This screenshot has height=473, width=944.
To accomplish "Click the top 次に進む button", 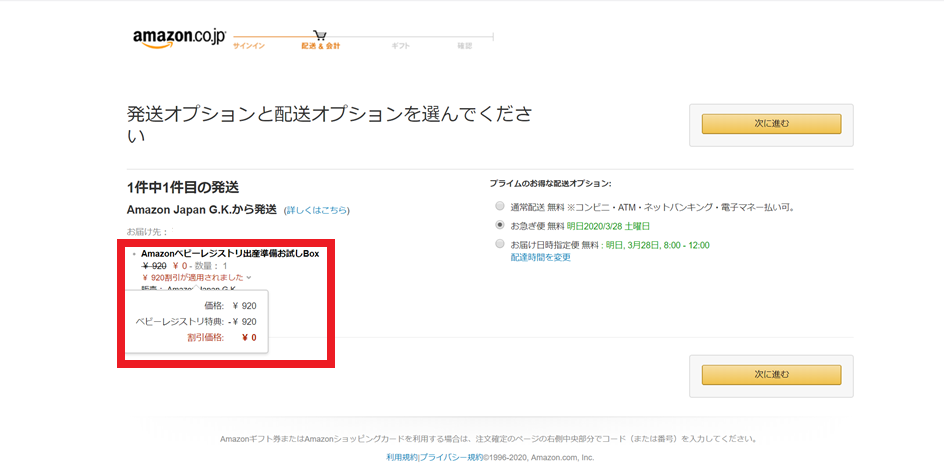I will tap(771, 123).
